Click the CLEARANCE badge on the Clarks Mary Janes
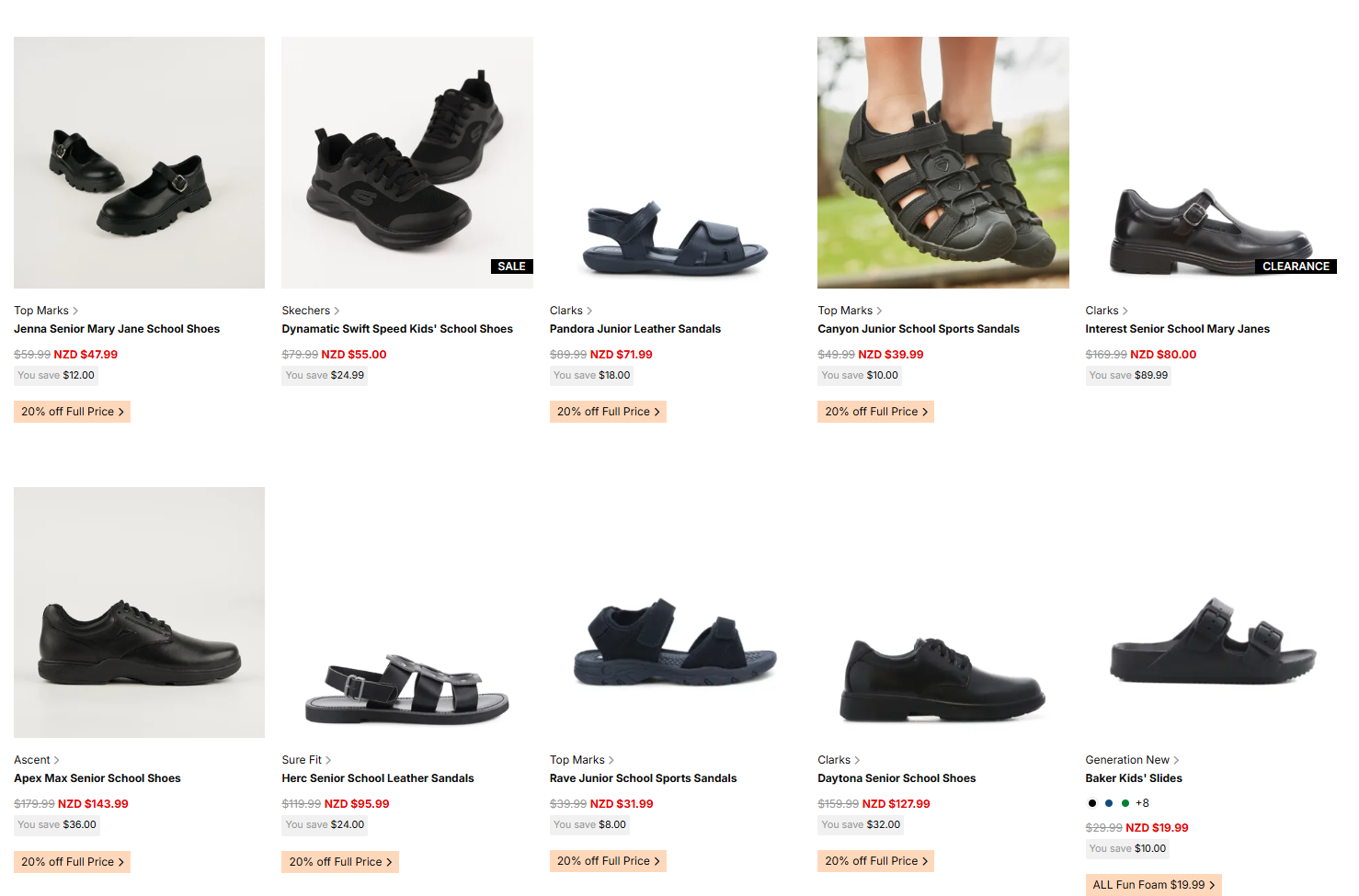This screenshot has width=1359, height=896. tap(1296, 267)
